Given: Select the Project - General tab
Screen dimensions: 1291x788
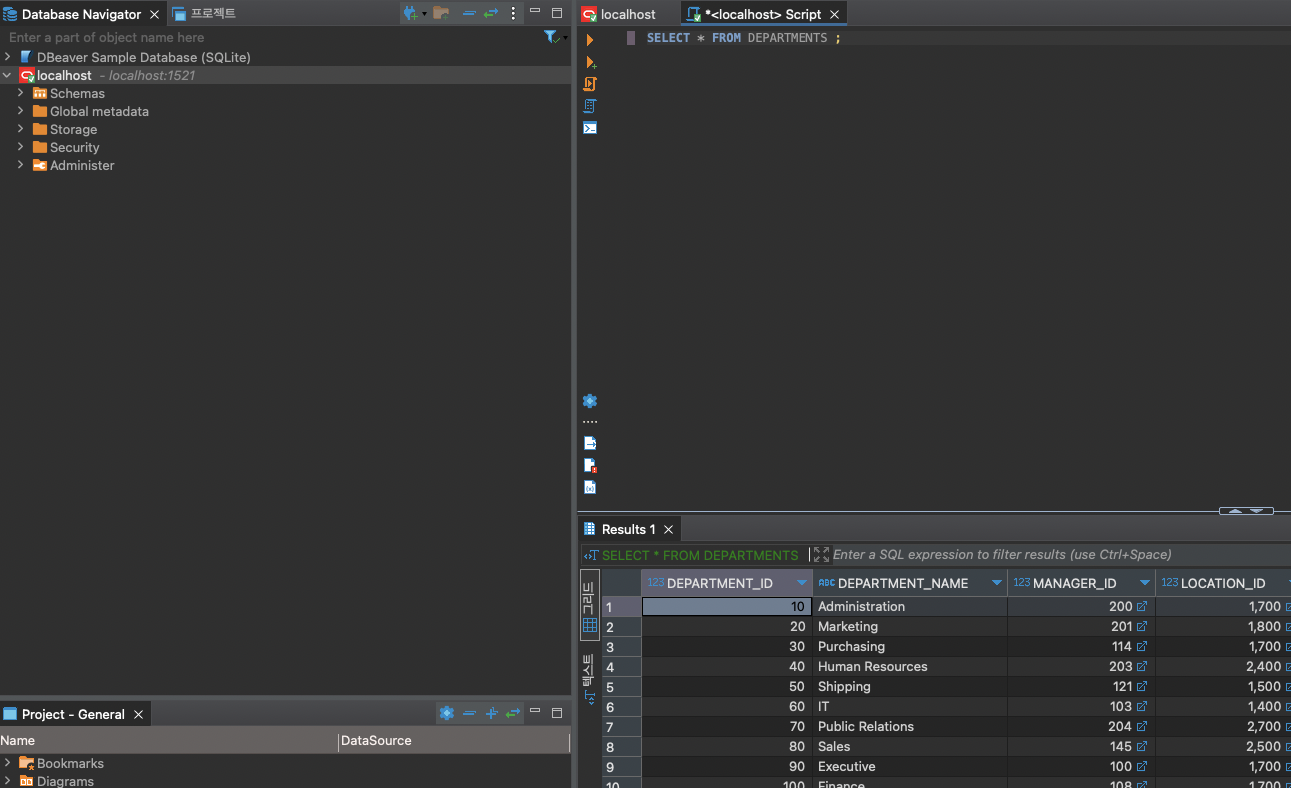Looking at the screenshot, I should (x=73, y=714).
